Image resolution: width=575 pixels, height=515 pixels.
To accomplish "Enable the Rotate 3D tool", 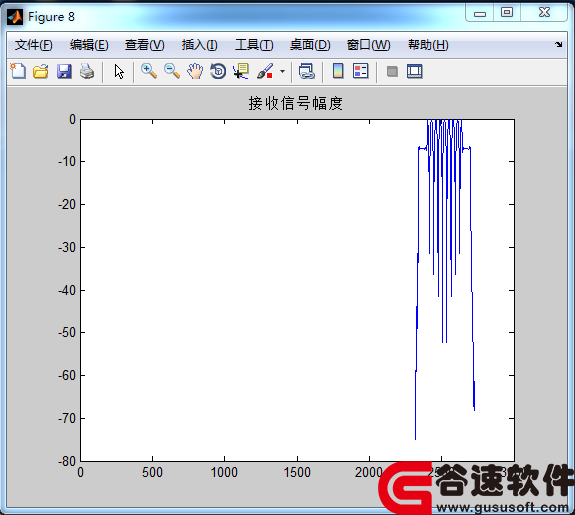I will click(x=218, y=71).
